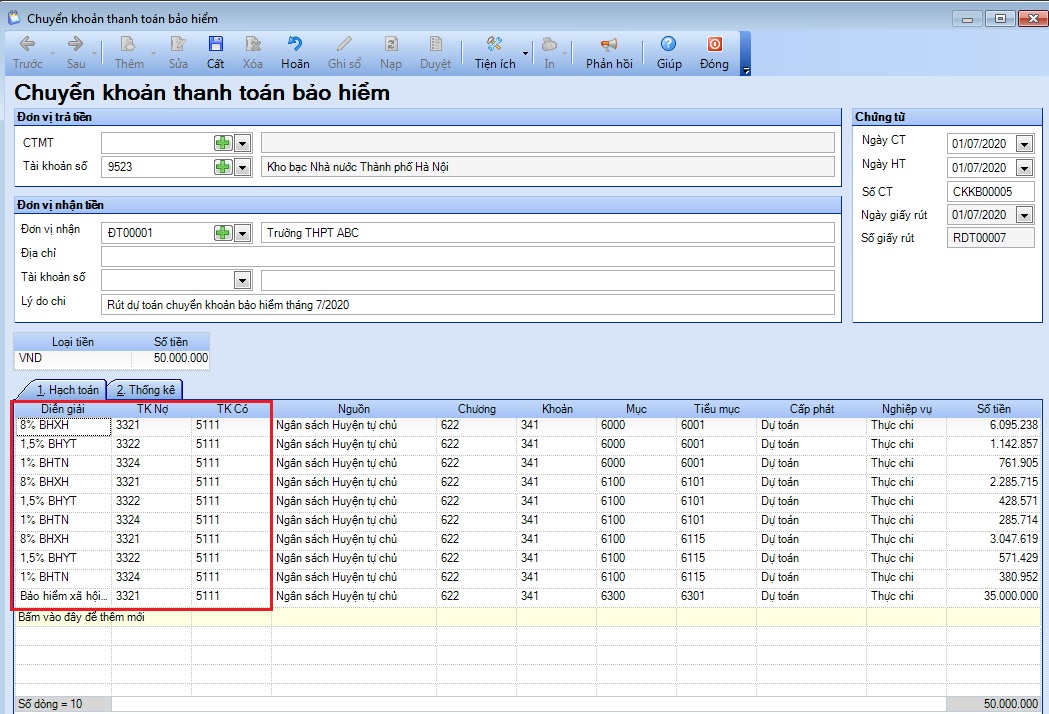Click the Xóa (delete) toolbar icon
Viewport: 1049px width, 714px height.
(x=252, y=44)
